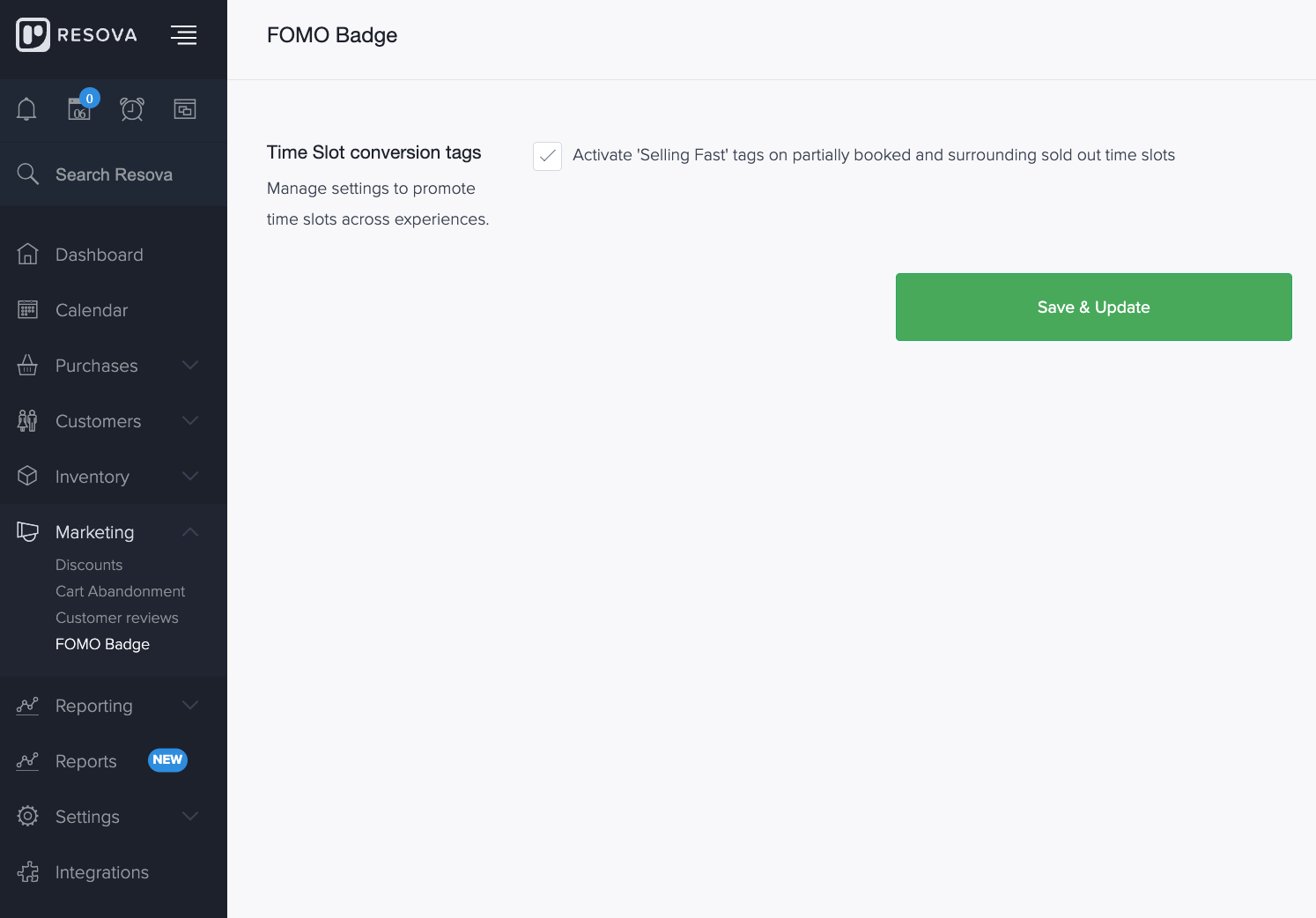Viewport: 1316px width, 918px height.
Task: Uncheck the Selling Fast tags checkbox
Action: coord(547,156)
